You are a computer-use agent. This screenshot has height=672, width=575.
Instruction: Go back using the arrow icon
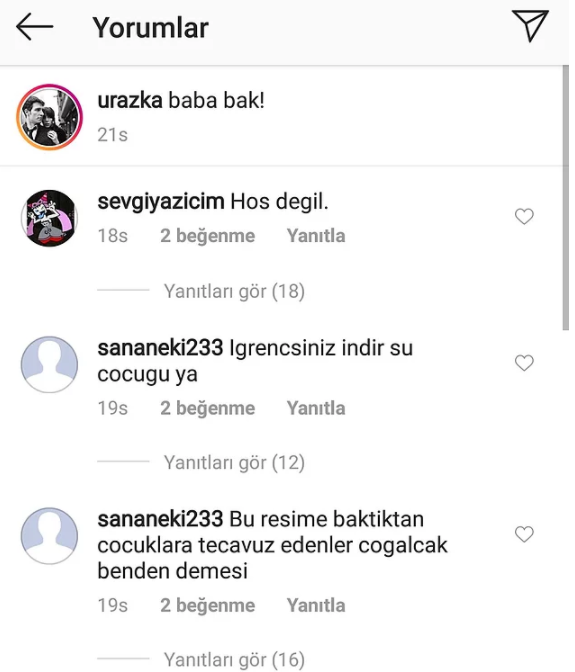click(35, 27)
